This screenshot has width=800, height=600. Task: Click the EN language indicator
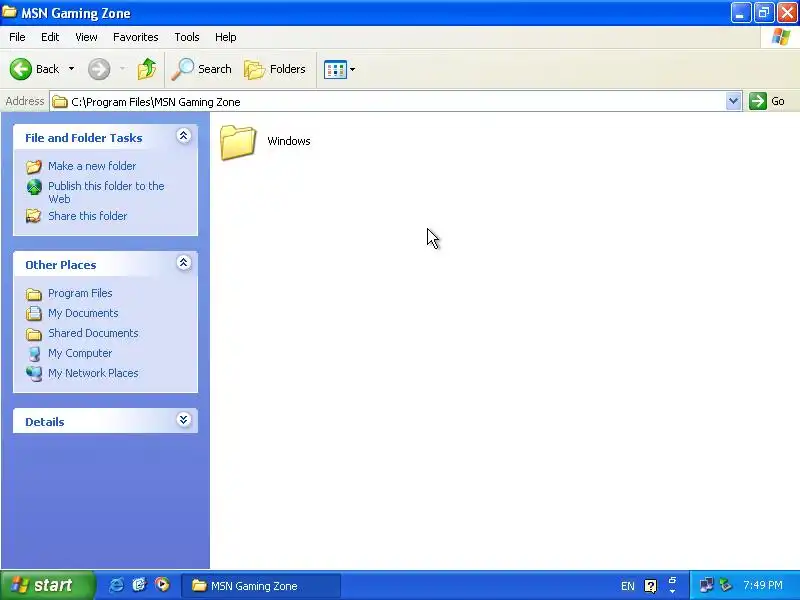(x=628, y=586)
